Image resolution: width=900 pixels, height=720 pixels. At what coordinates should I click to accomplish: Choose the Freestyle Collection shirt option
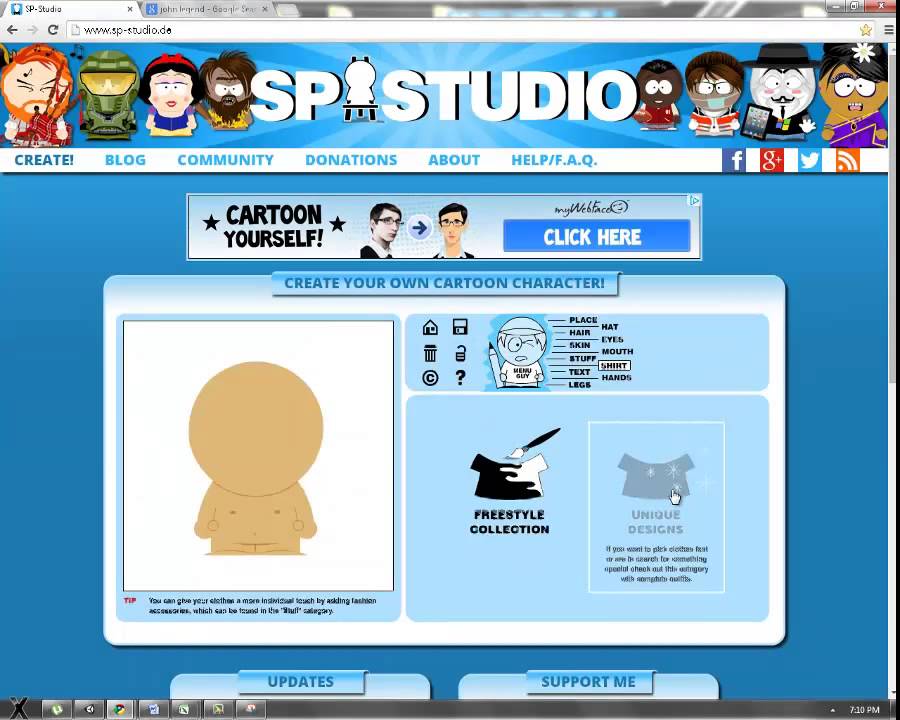(x=510, y=481)
